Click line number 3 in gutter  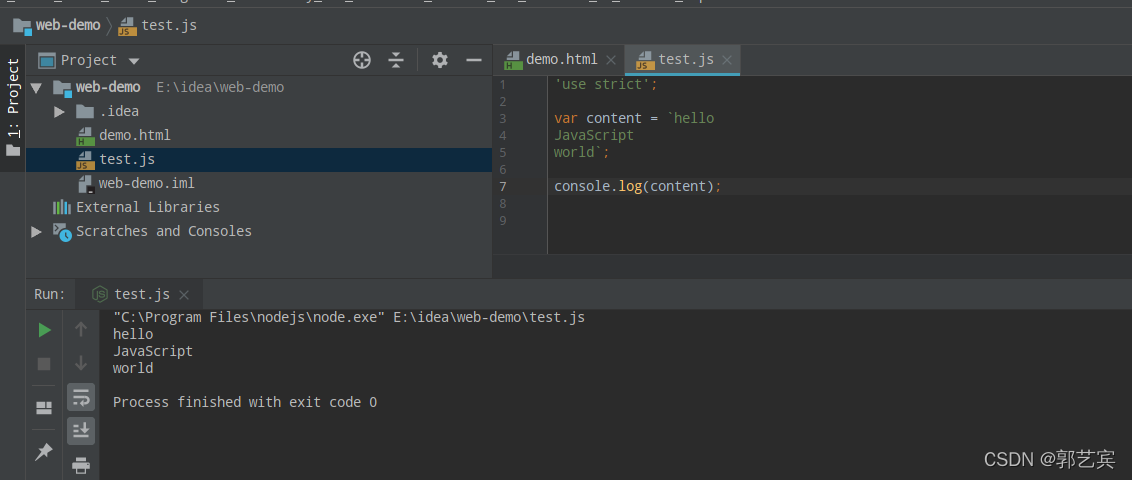(x=502, y=118)
